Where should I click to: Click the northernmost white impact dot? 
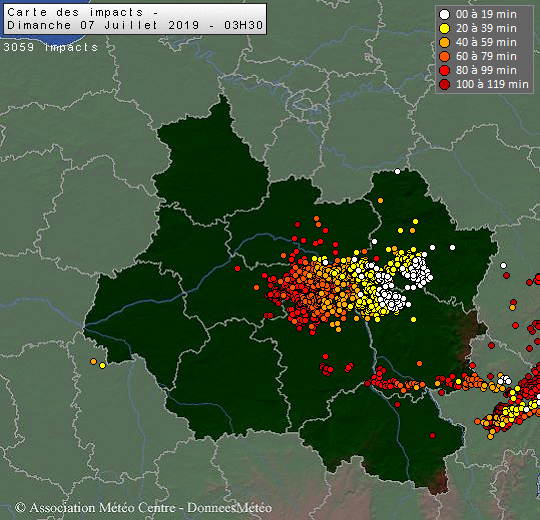click(x=397, y=171)
